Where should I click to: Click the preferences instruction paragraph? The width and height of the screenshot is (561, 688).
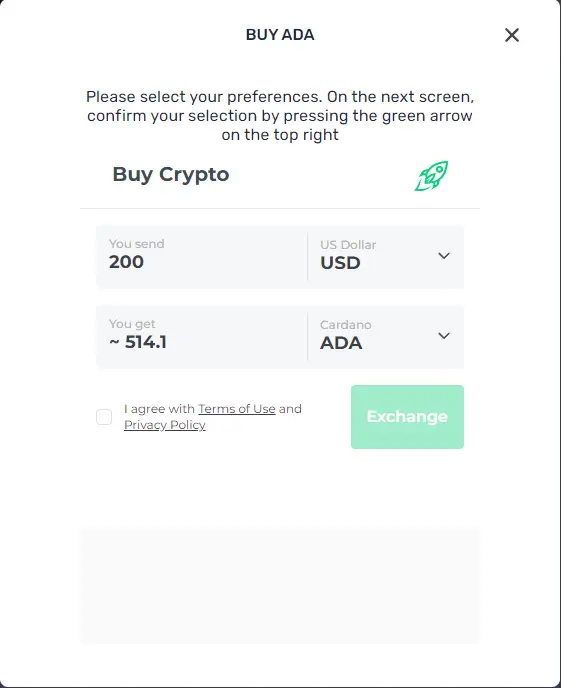coord(280,115)
